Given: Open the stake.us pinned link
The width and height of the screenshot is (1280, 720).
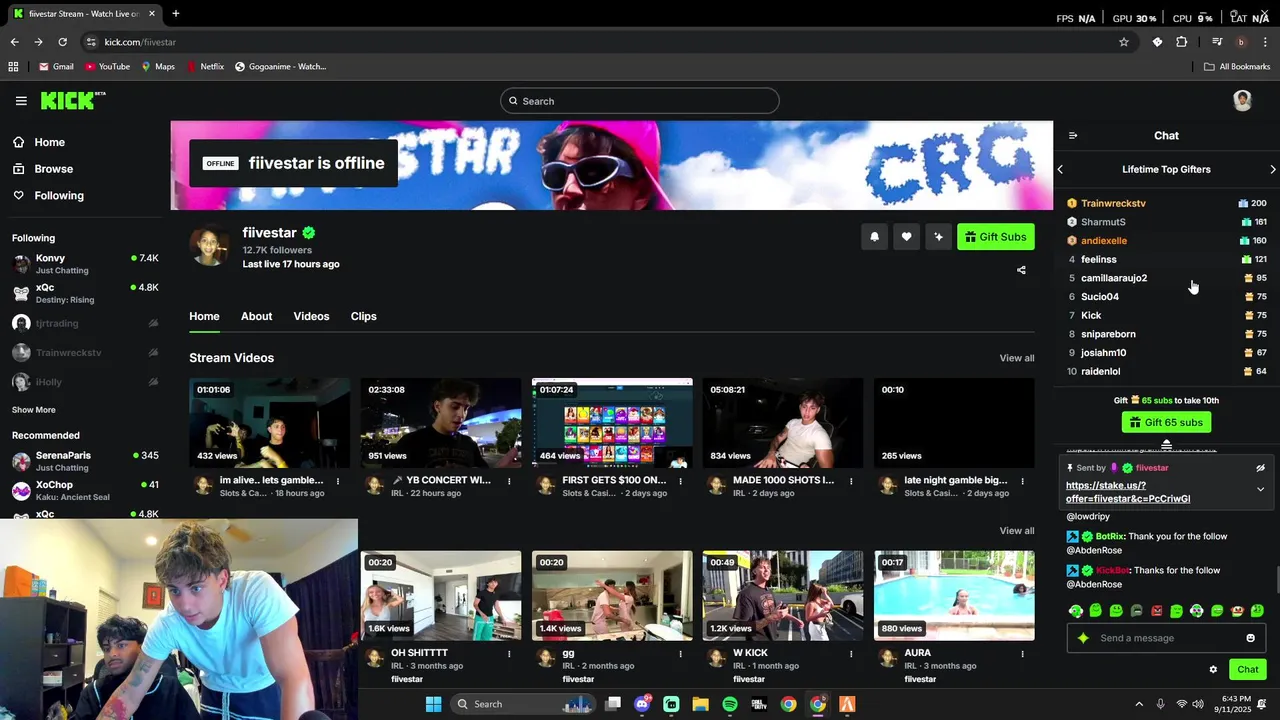Looking at the screenshot, I should [1128, 492].
